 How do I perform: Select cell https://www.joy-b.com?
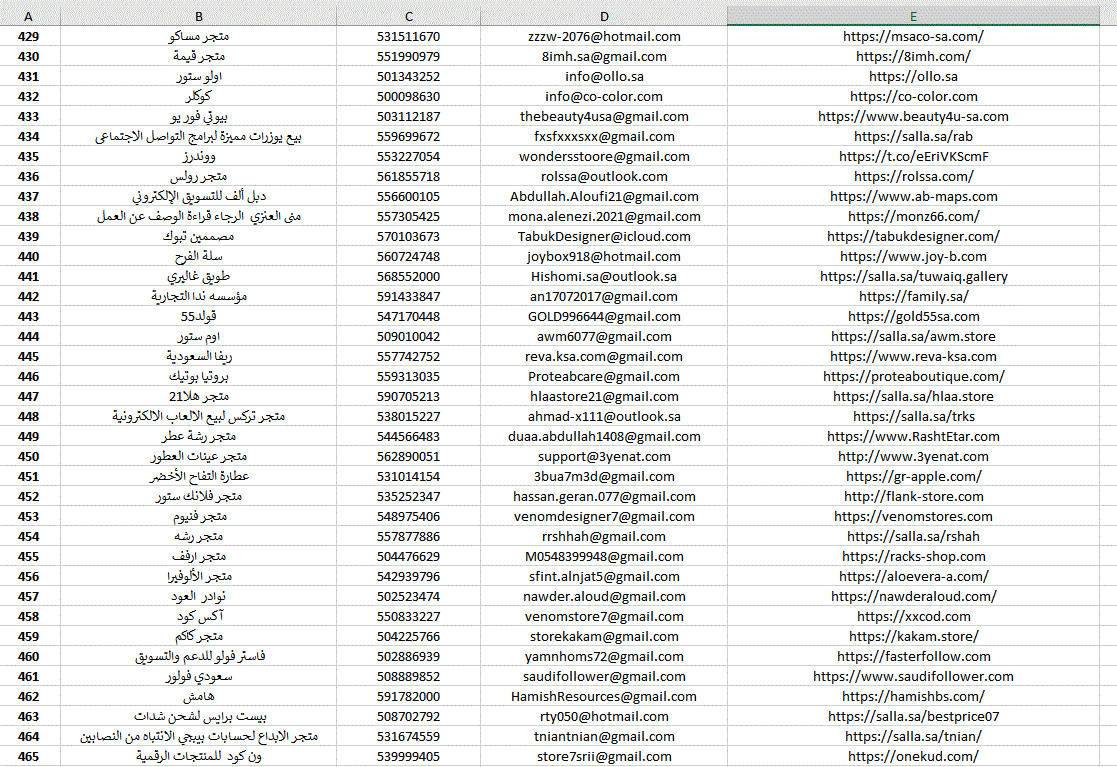tap(913, 256)
